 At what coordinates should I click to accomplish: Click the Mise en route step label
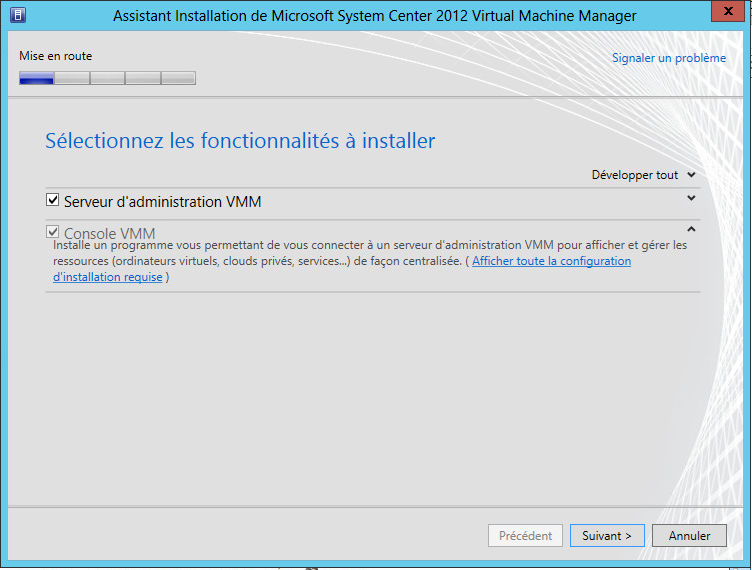tap(56, 56)
